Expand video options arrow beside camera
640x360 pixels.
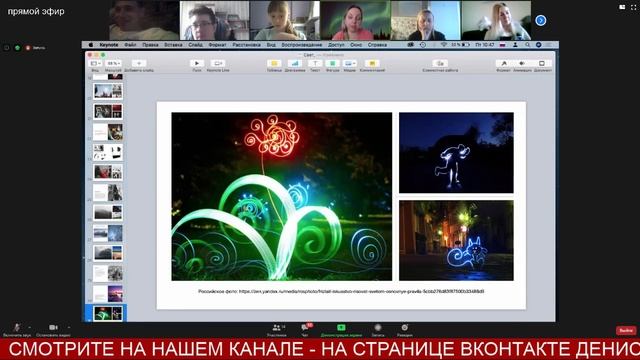[x=69, y=327]
